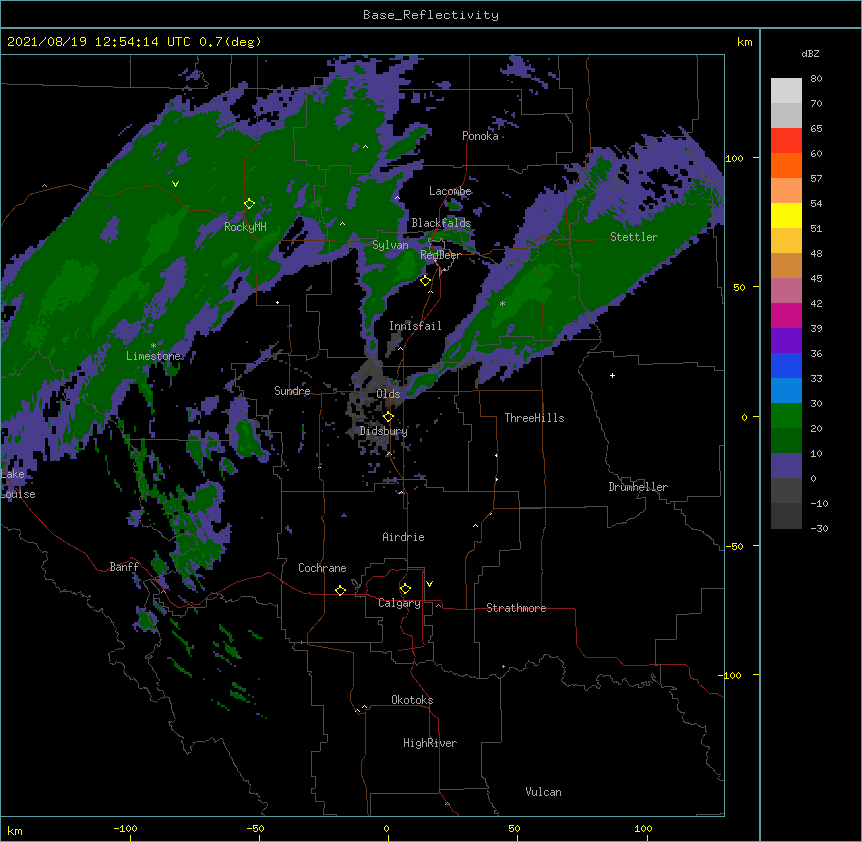This screenshot has height=842, width=862.
Task: Click the yellow V marker east of Calgary
Action: coord(429,584)
